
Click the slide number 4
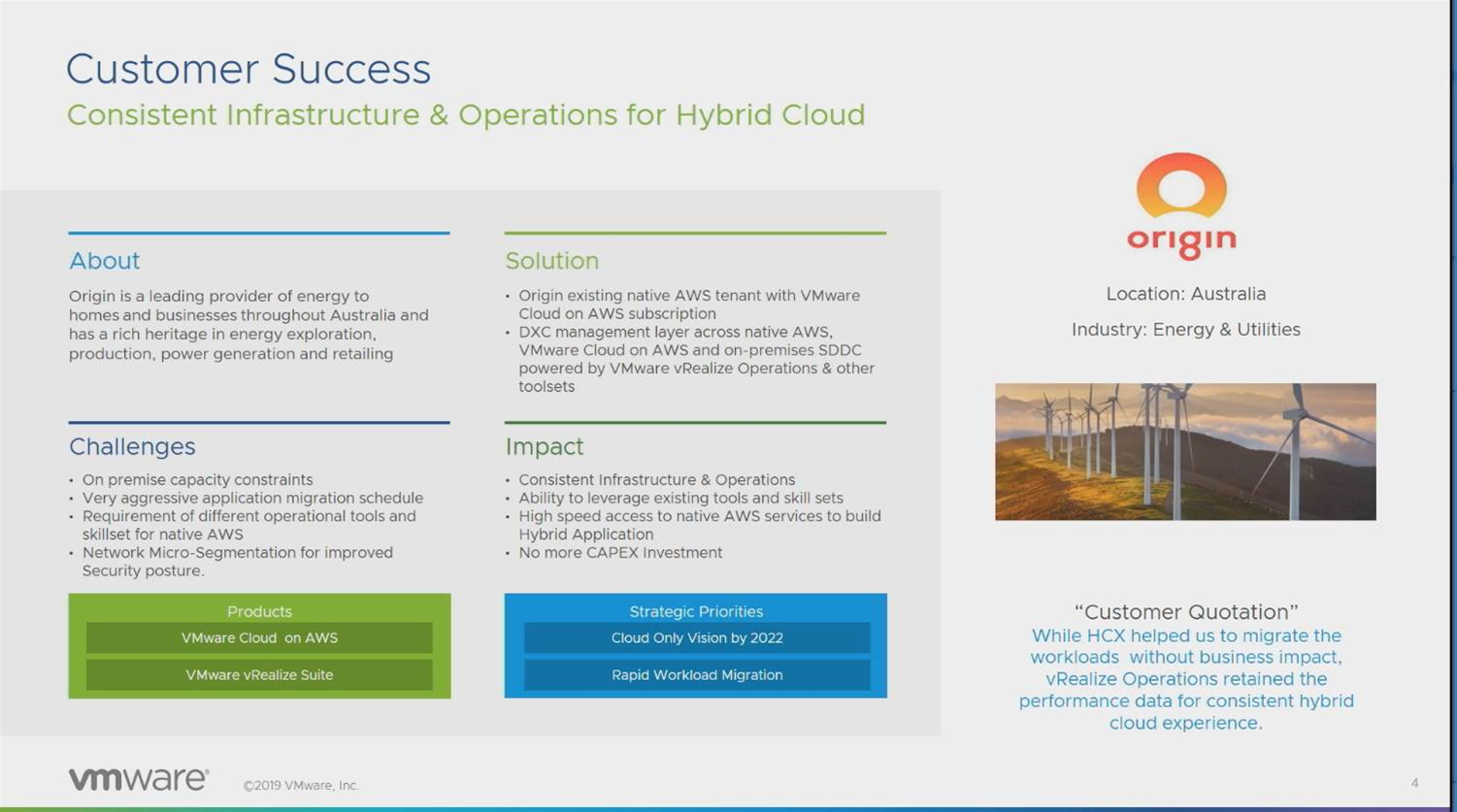coord(1414,783)
